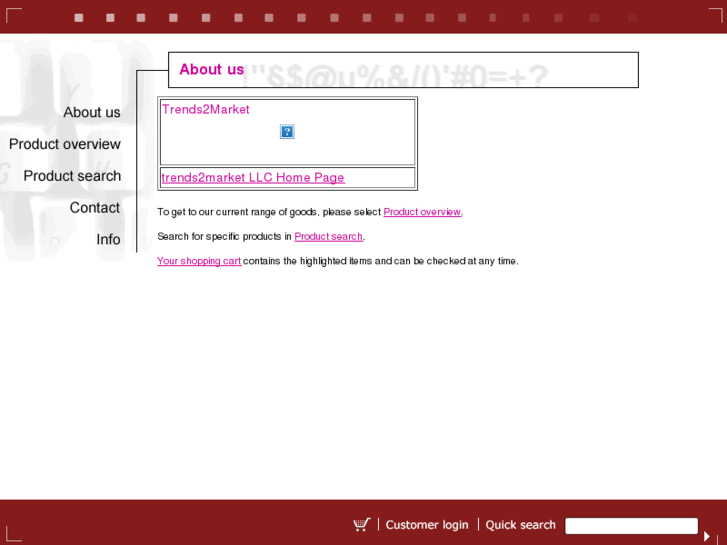The image size is (727, 545).
Task: Click the broken image placeholder icon
Action: [x=287, y=131]
